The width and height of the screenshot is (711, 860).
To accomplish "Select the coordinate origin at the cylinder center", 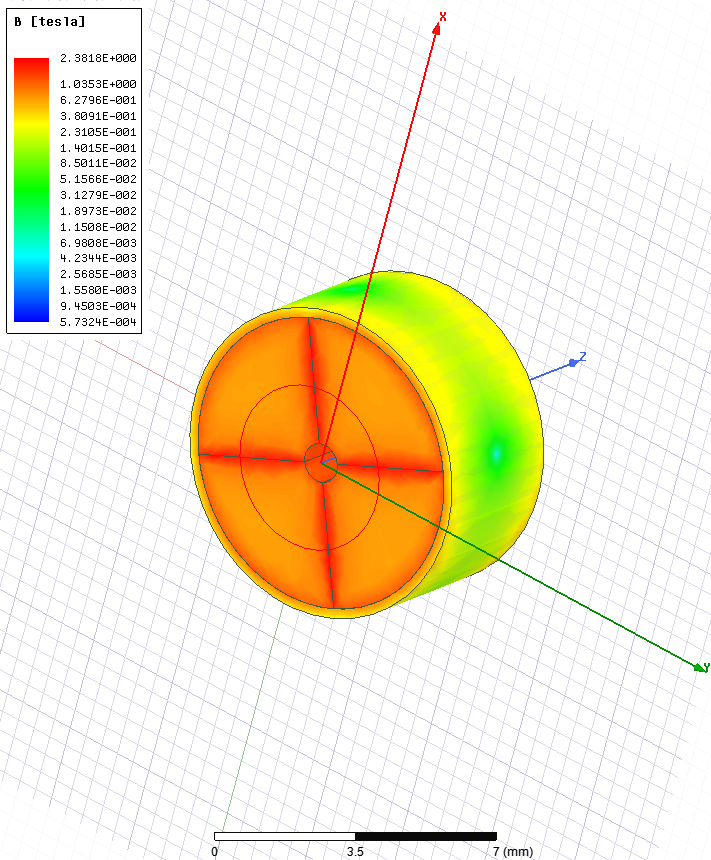I will click(x=321, y=461).
